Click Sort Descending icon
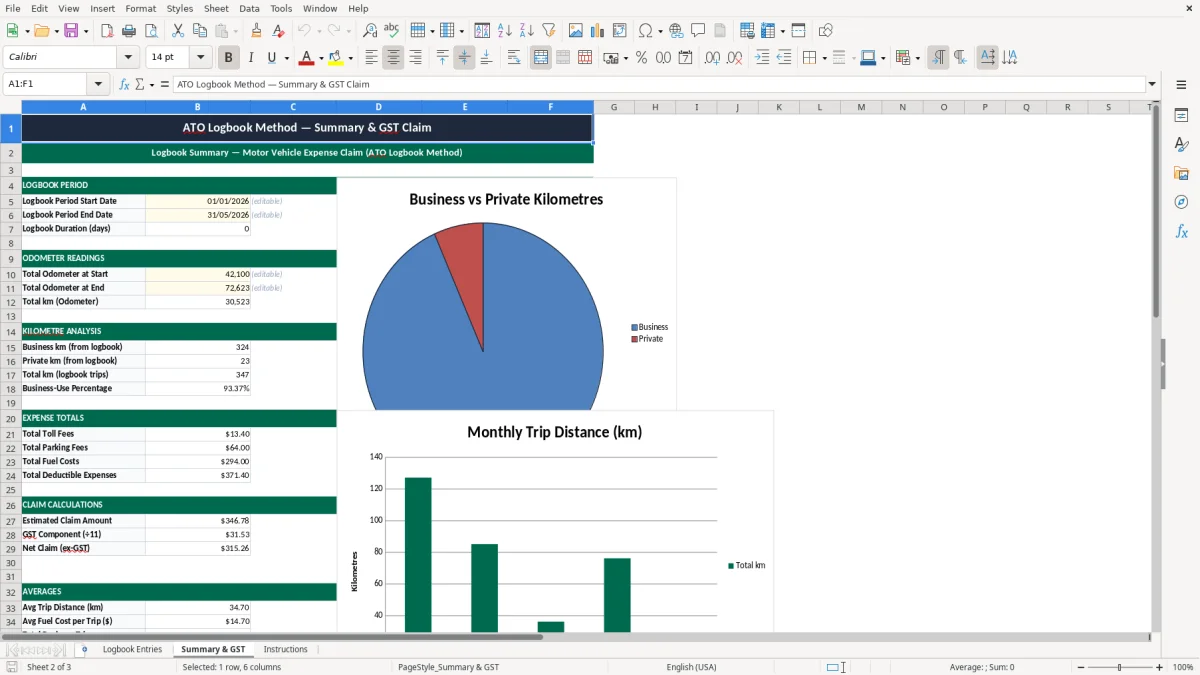Screen dimensions: 1200x675 coord(526,31)
